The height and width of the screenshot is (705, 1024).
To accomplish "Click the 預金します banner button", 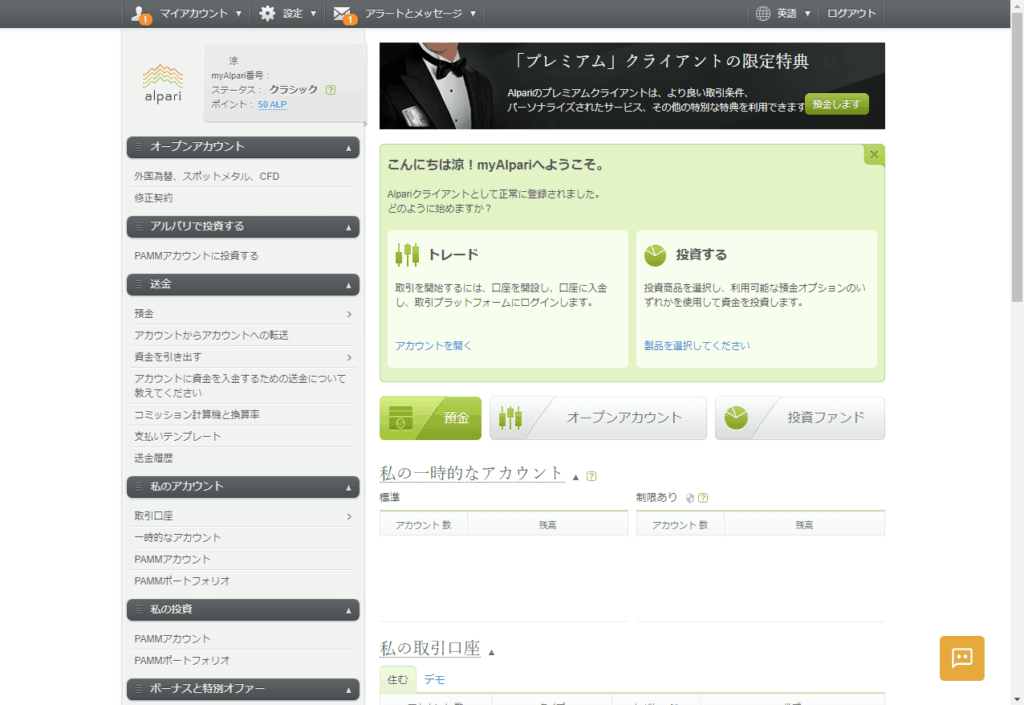I will coord(837,104).
